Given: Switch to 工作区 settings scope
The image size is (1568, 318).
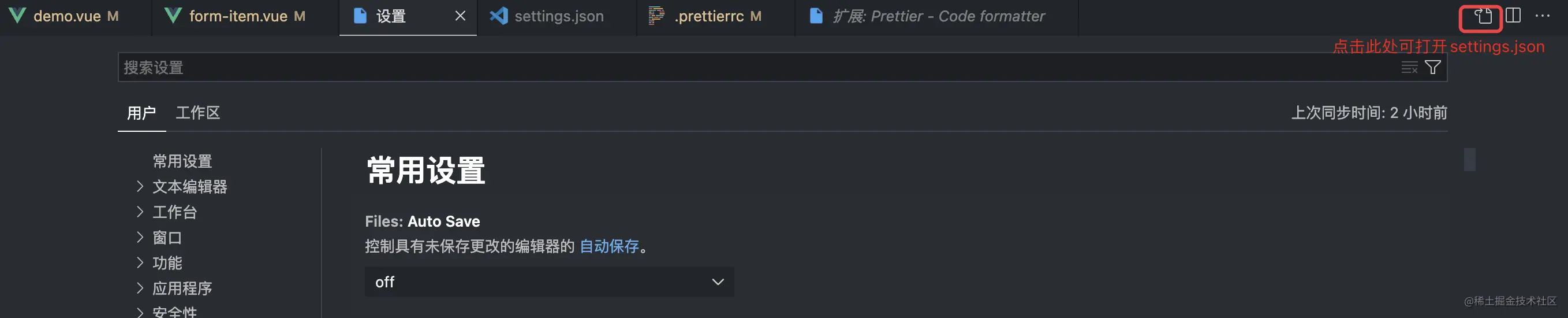Looking at the screenshot, I should click(198, 113).
